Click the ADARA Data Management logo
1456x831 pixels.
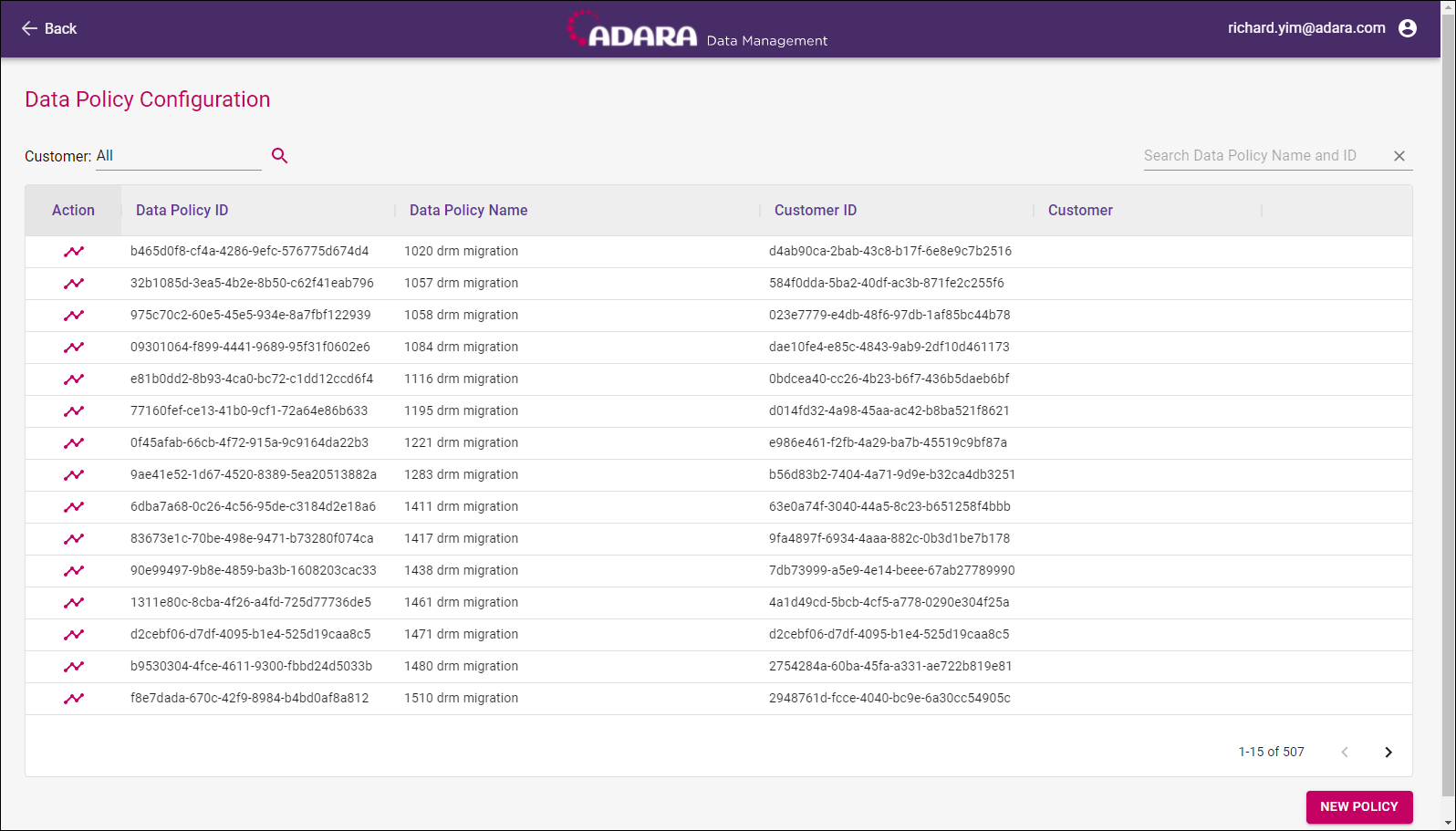[697, 29]
